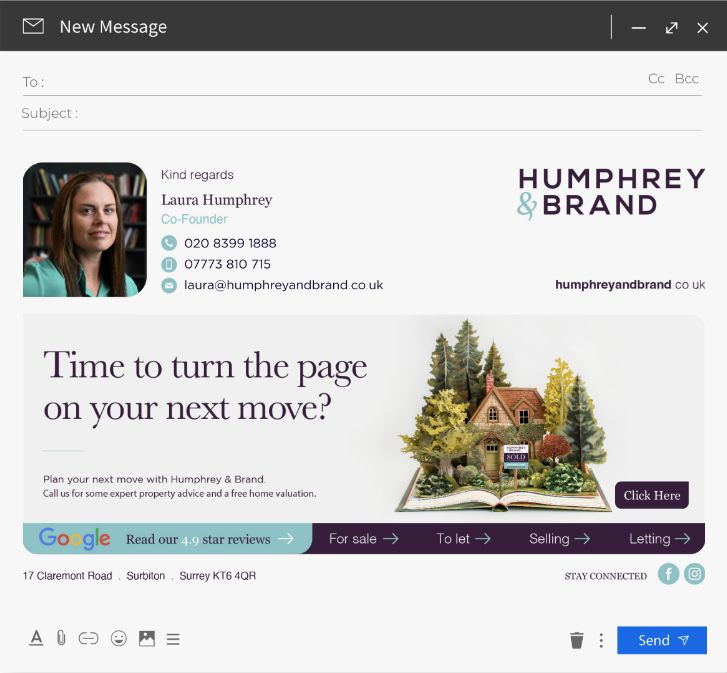Click the phone icon beside 020 8399 1888
Image resolution: width=727 pixels, height=673 pixels.
(169, 243)
